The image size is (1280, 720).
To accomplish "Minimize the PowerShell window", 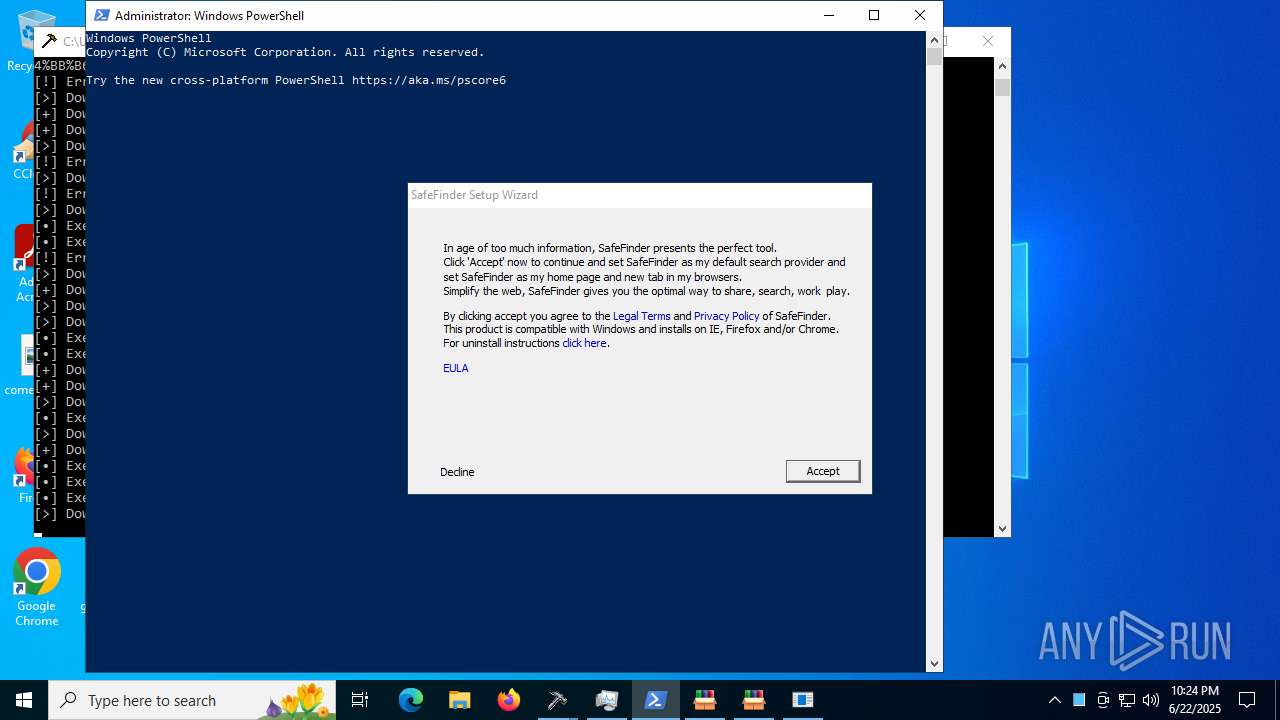I will point(828,15).
